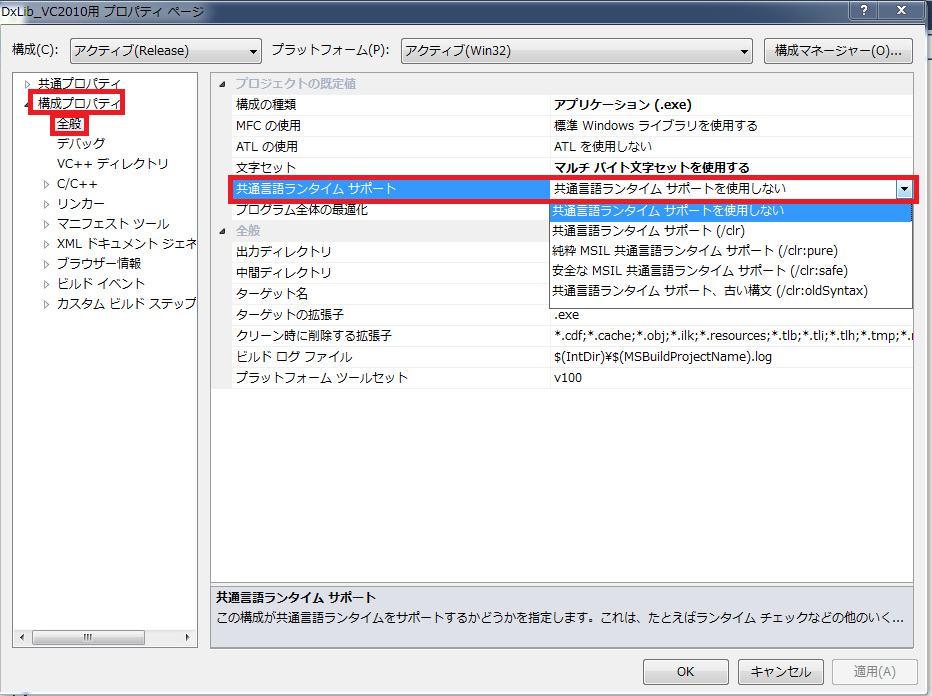The width and height of the screenshot is (932, 696).
Task: Collapse the プロジェクトの既定値 section header
Action: [x=223, y=84]
